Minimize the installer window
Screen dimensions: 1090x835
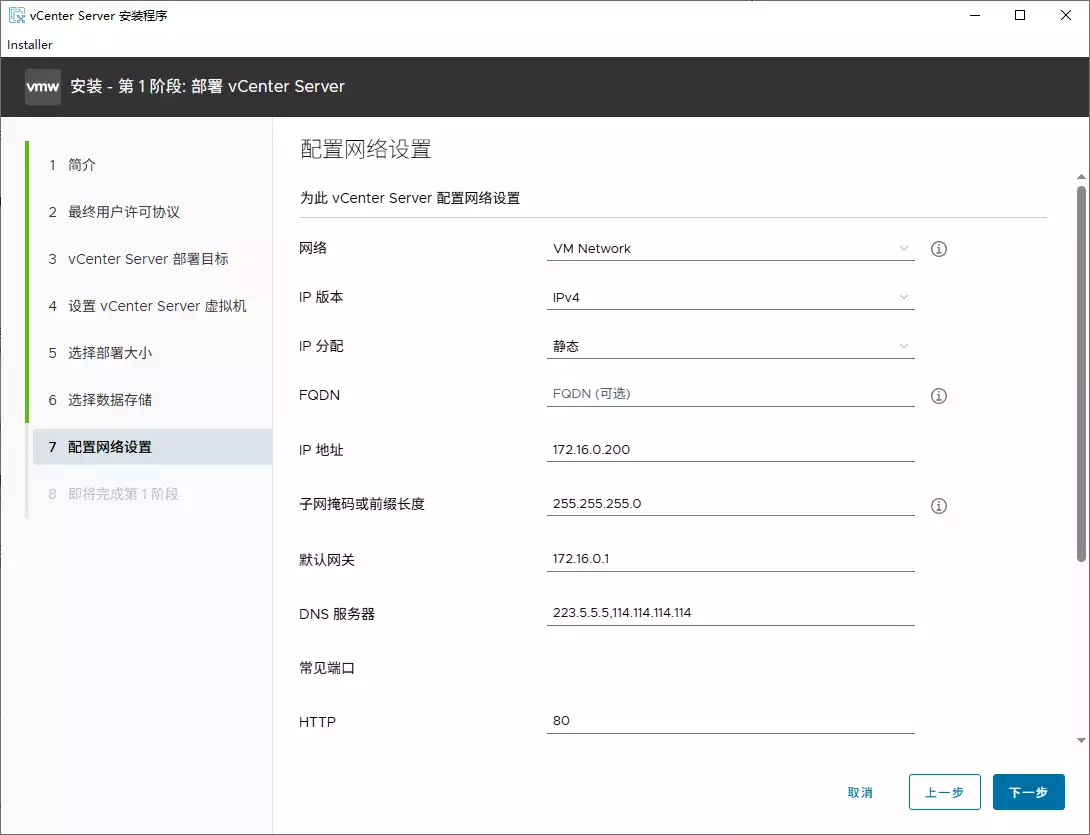pos(975,15)
